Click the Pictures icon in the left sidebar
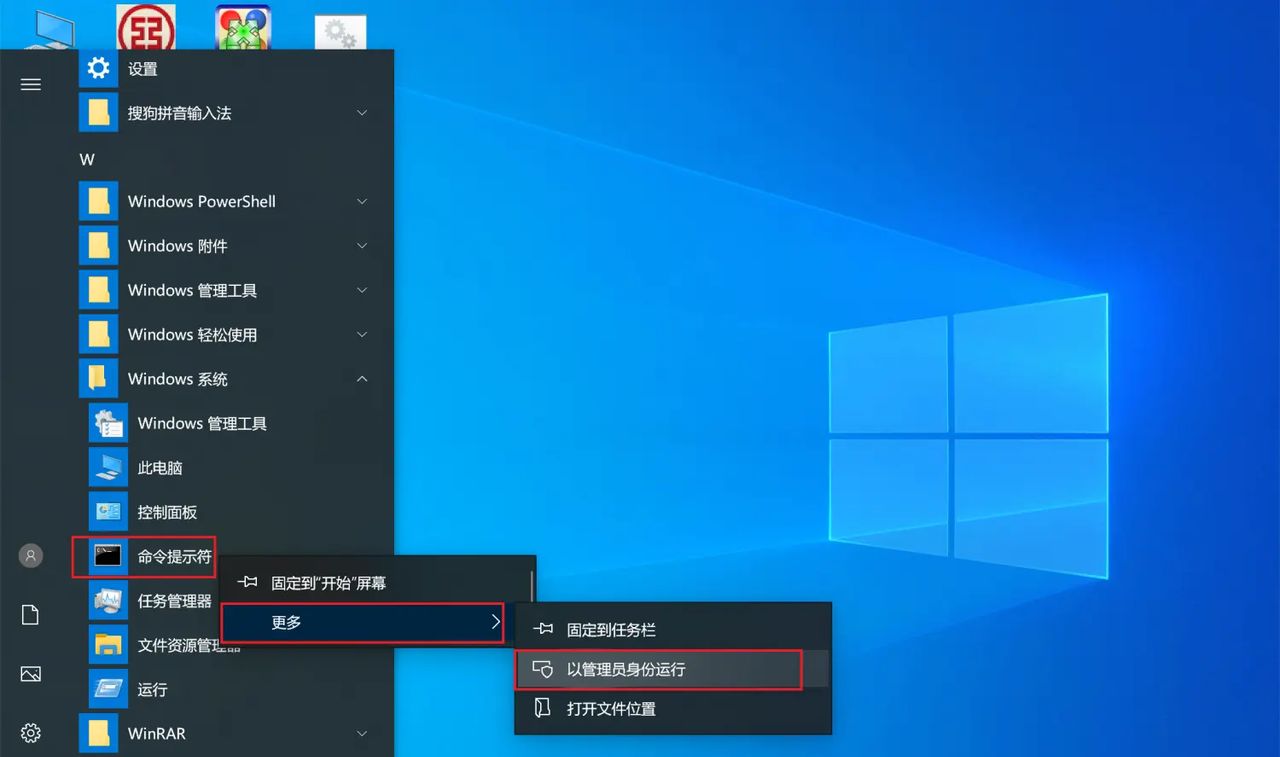Image resolution: width=1280 pixels, height=757 pixels. point(30,674)
